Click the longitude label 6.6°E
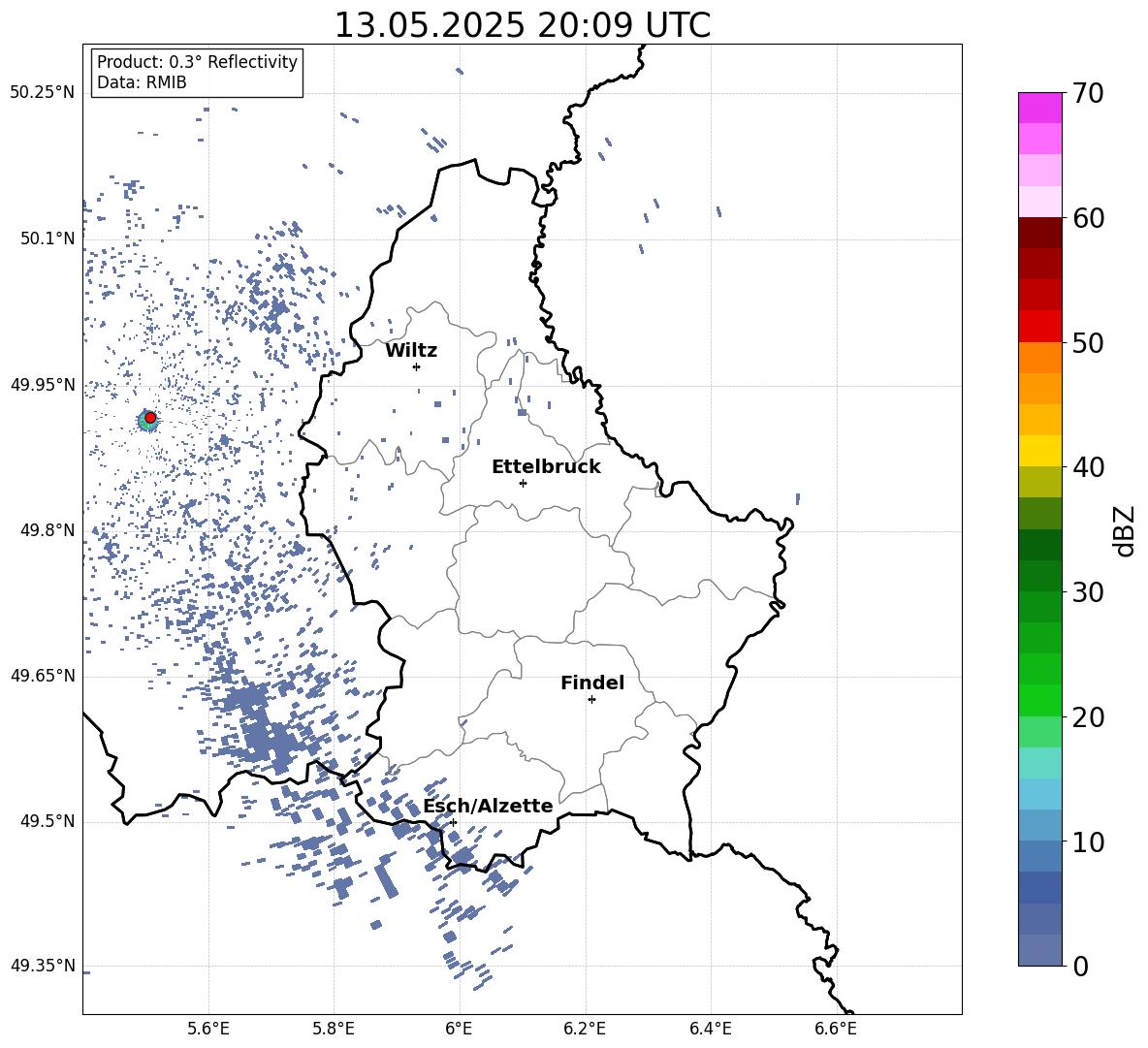Viewport: 1148px width, 1048px height. click(x=836, y=1029)
